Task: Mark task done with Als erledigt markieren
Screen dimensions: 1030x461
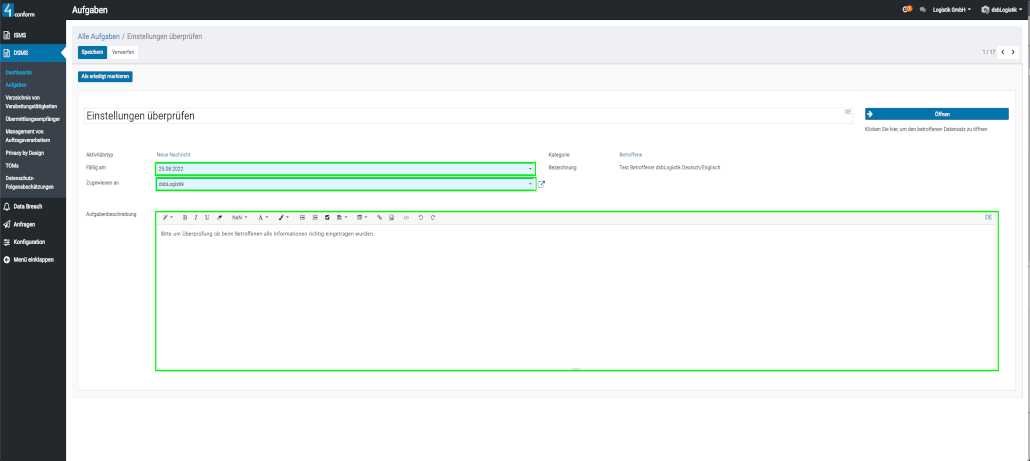Action: (x=105, y=76)
